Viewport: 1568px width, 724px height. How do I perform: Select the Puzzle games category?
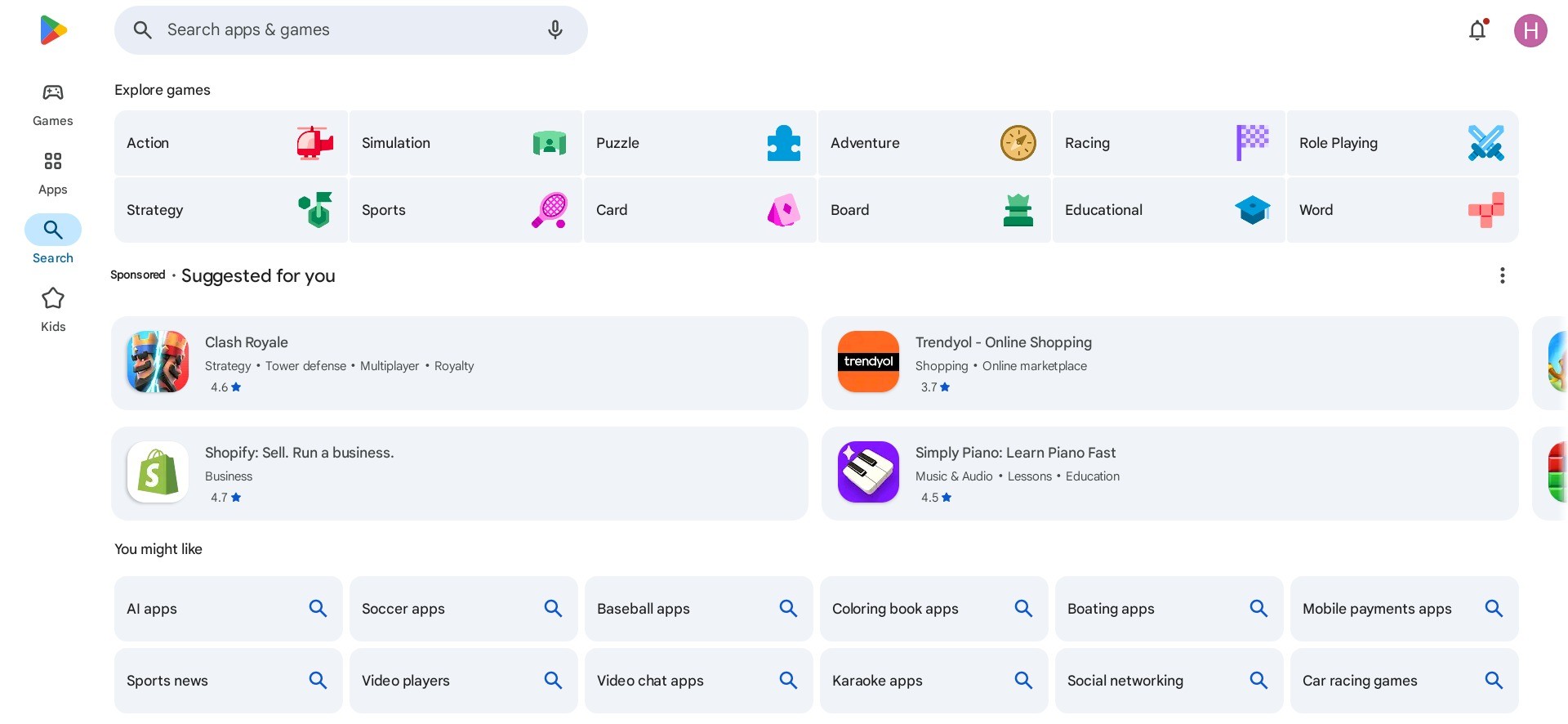point(700,143)
